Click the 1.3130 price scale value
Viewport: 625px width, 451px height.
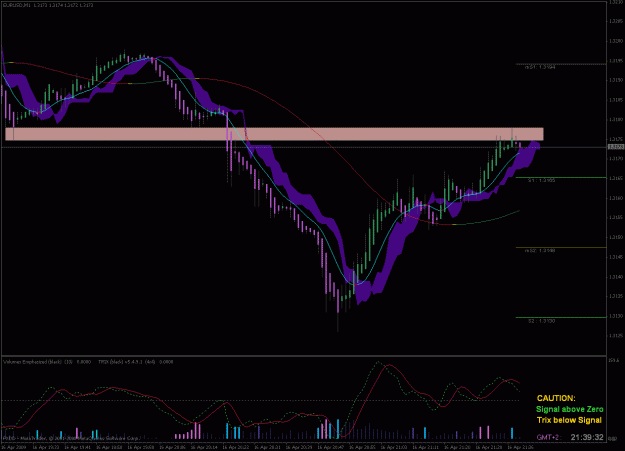click(x=616, y=316)
